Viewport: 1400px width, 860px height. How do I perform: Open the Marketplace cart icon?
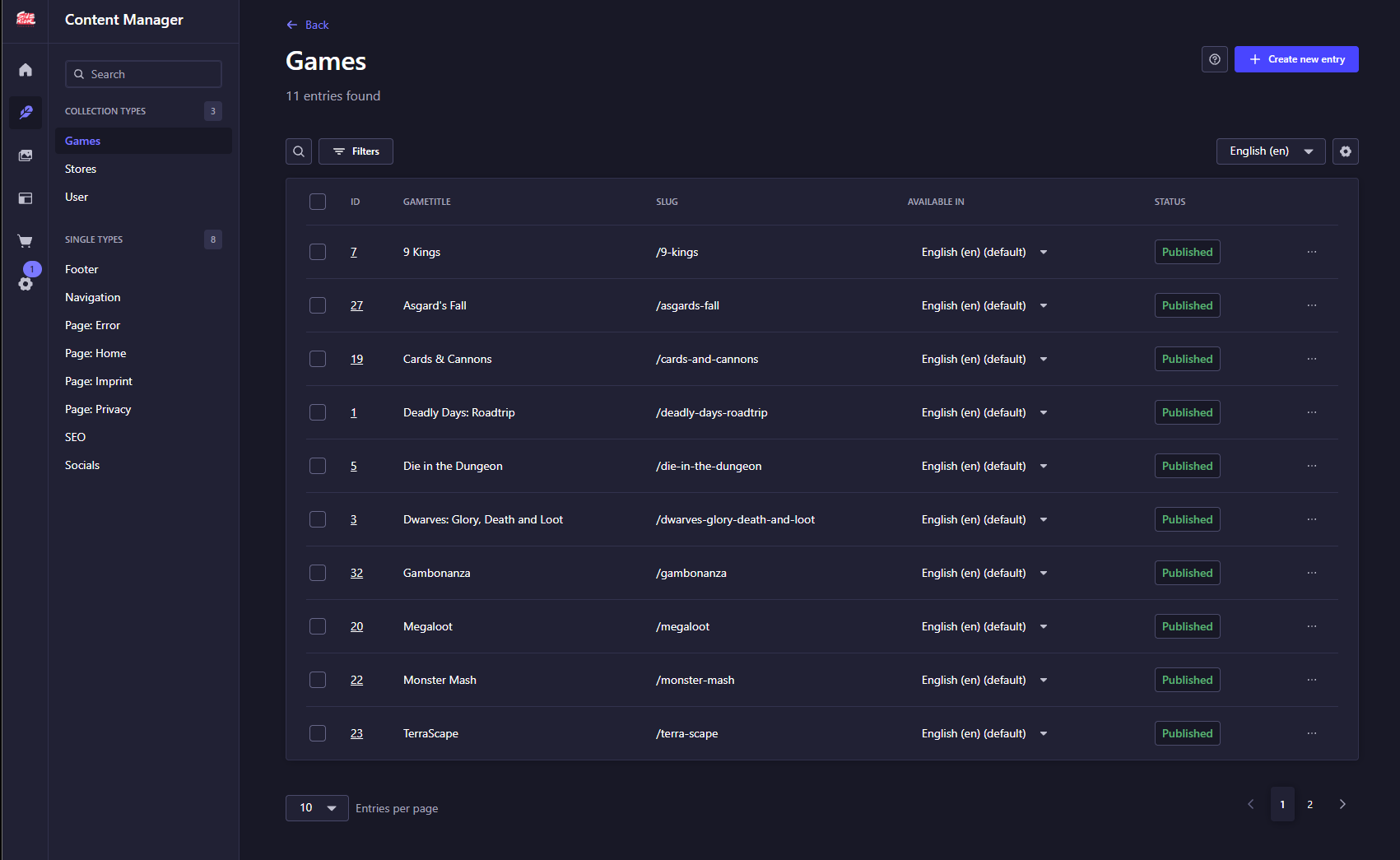point(26,241)
